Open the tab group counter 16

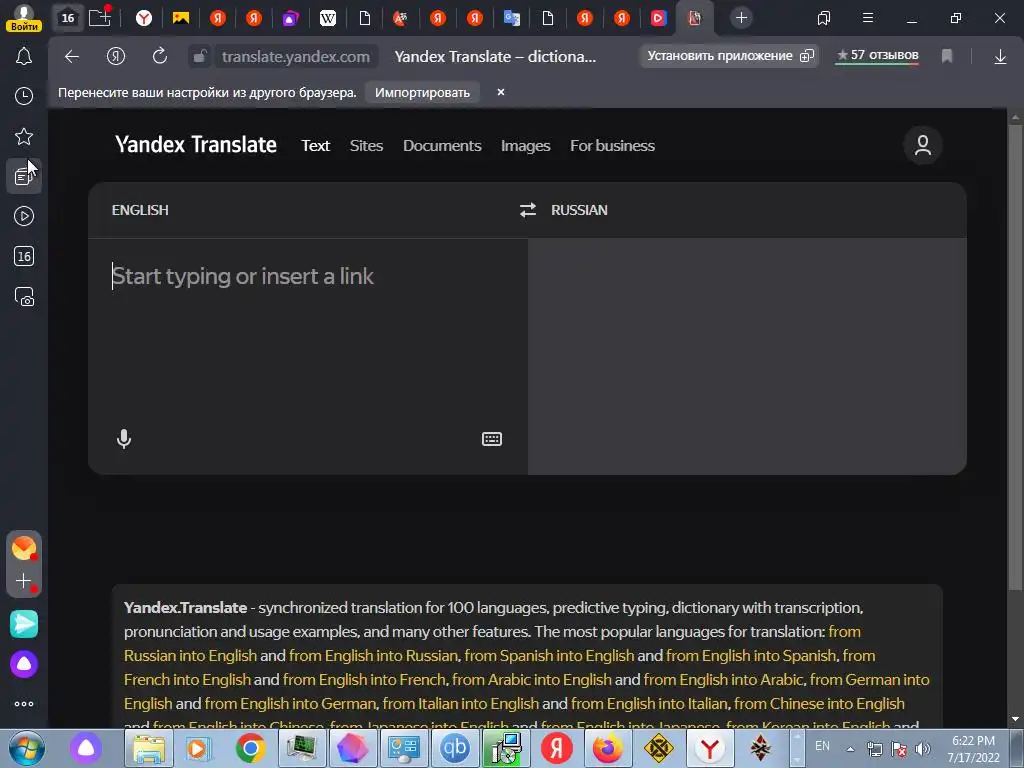click(68, 18)
